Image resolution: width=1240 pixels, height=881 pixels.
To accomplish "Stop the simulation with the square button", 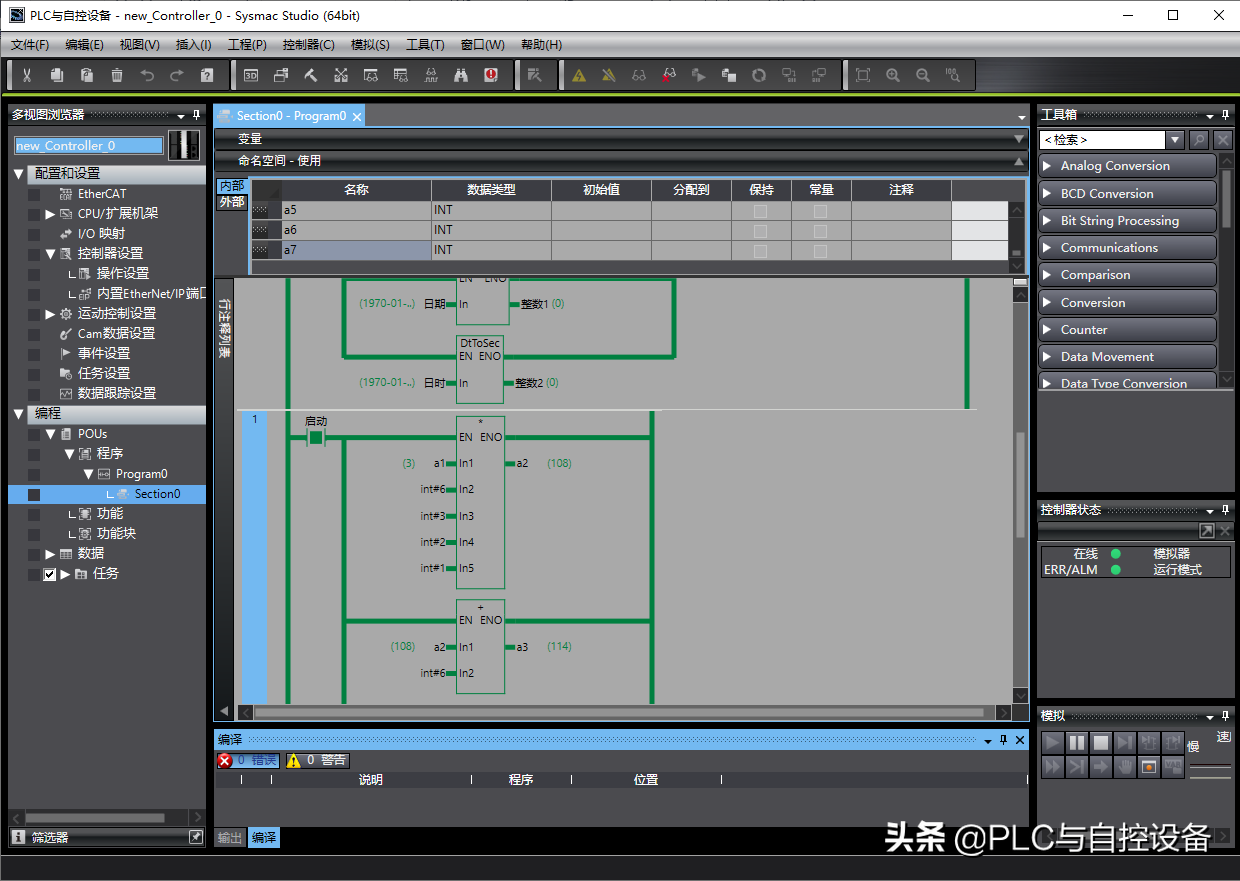I will click(1101, 742).
